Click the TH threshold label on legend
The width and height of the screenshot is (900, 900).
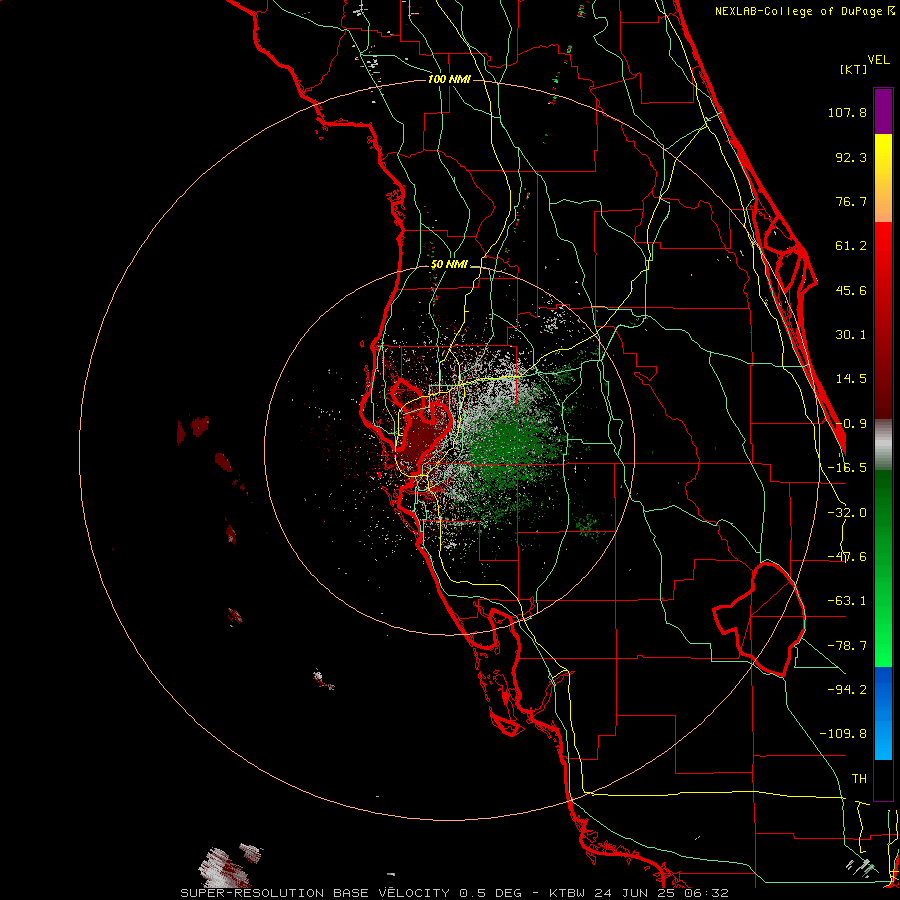[x=859, y=778]
